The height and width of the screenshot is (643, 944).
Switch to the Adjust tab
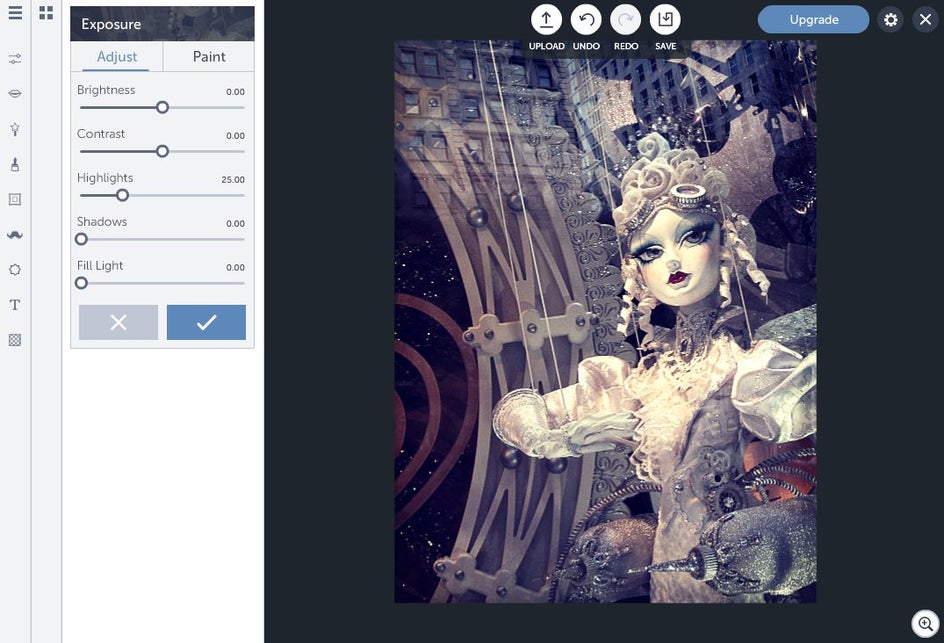117,57
